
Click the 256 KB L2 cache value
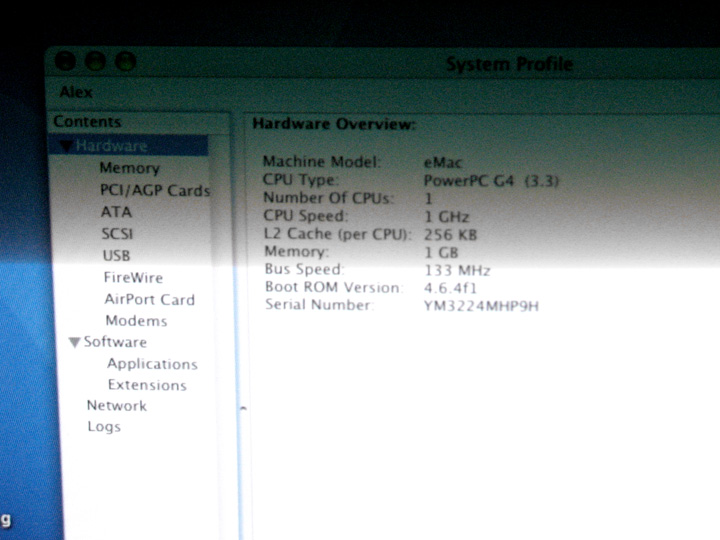pyautogui.click(x=450, y=235)
